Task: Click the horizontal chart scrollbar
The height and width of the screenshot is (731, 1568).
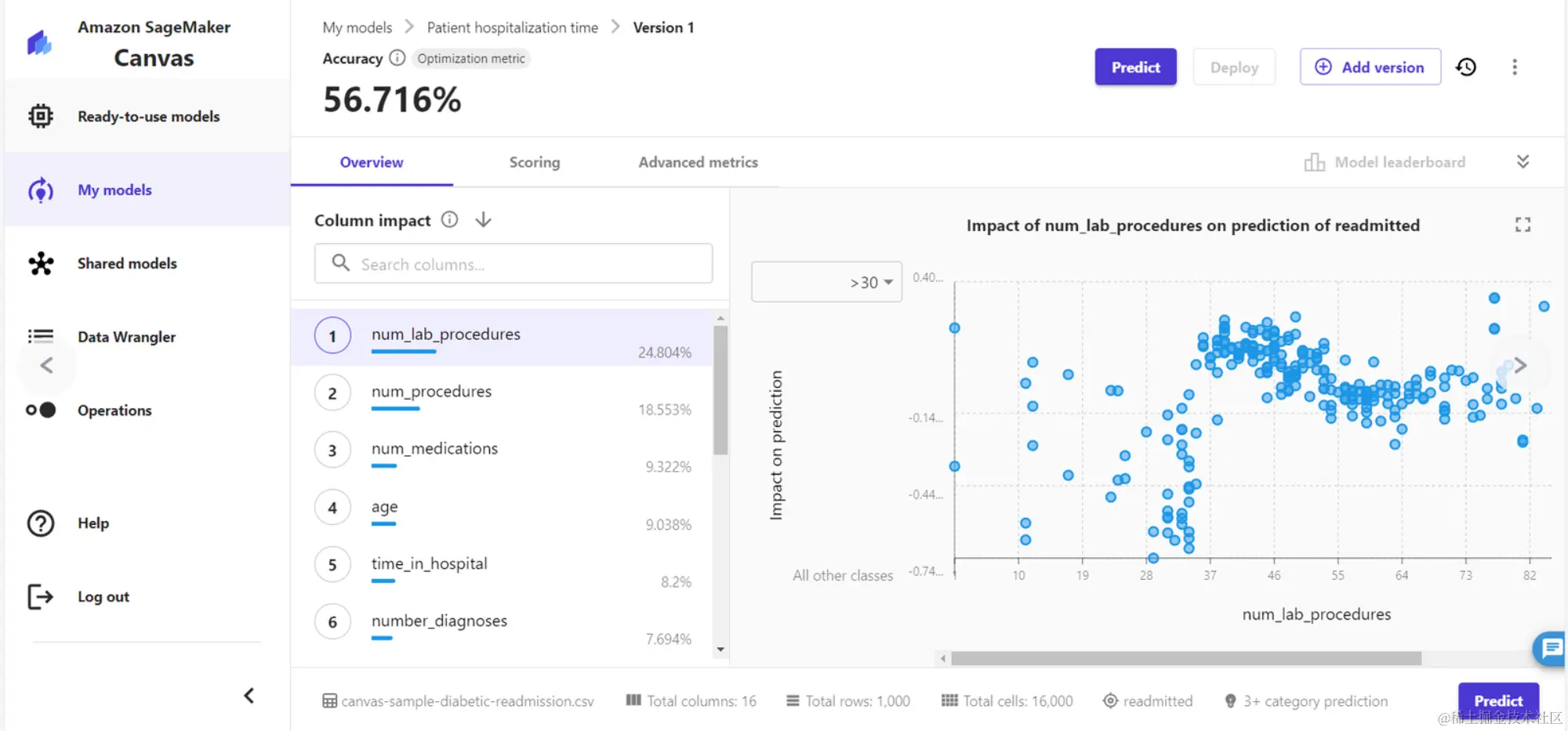Action: tap(1185, 658)
